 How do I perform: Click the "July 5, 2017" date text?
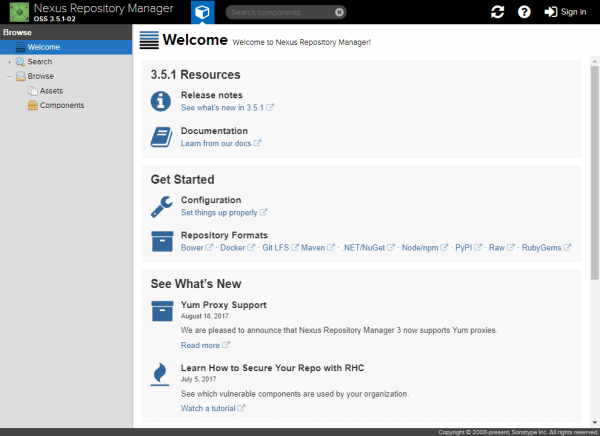click(198, 379)
